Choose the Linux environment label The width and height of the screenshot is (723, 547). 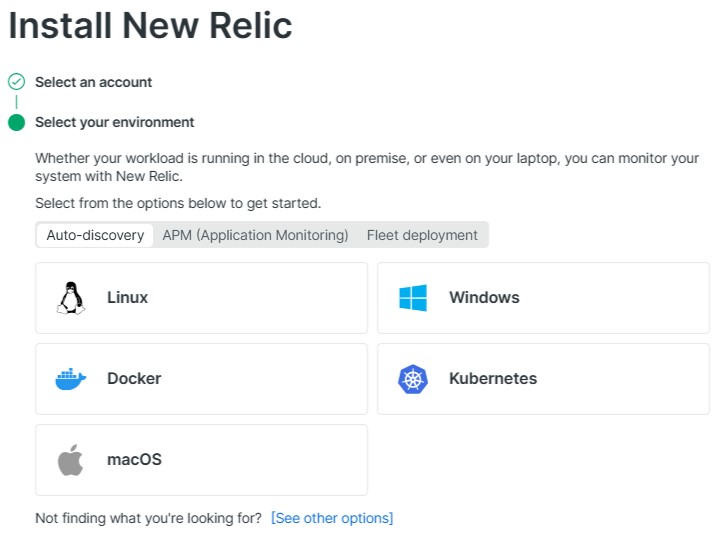[x=127, y=298]
